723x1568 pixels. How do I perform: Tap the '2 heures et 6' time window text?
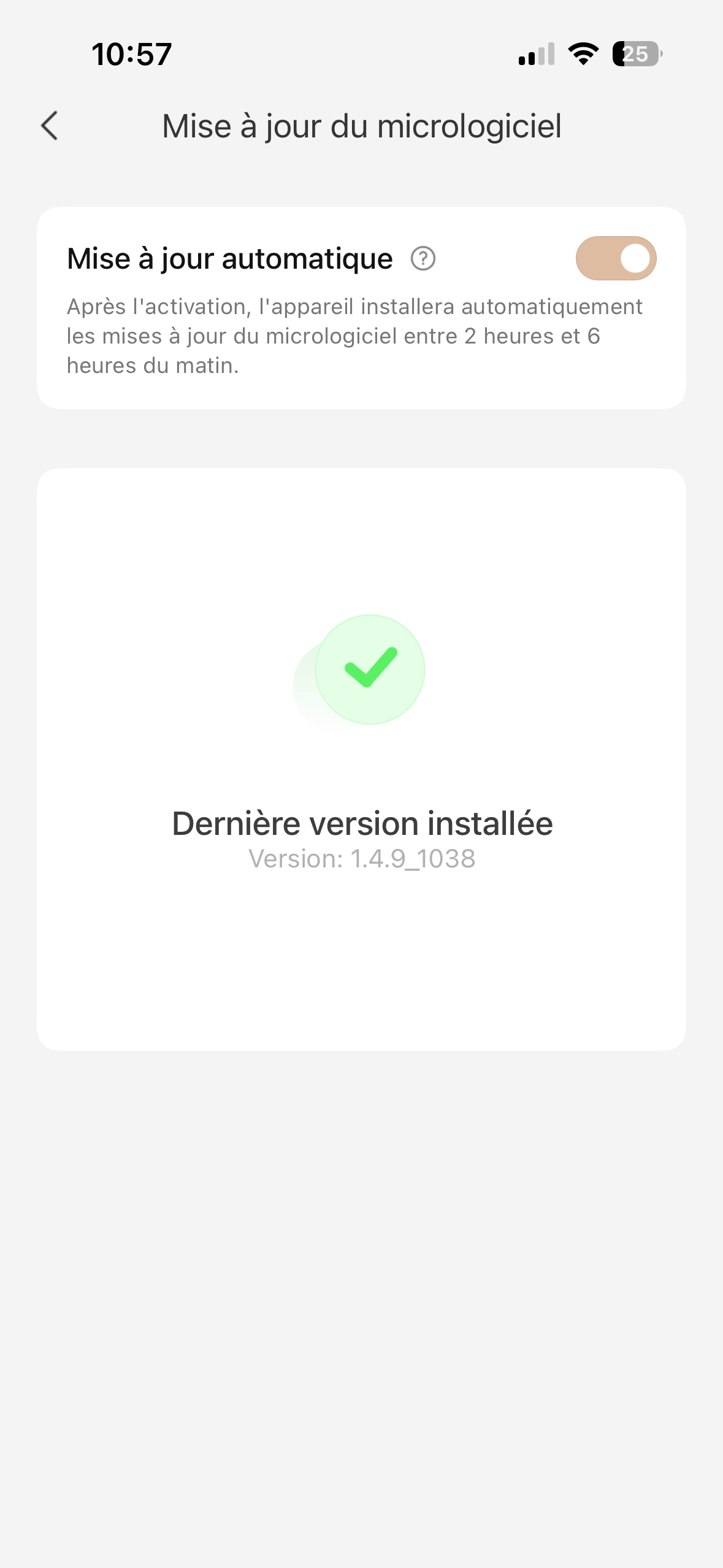click(x=532, y=336)
